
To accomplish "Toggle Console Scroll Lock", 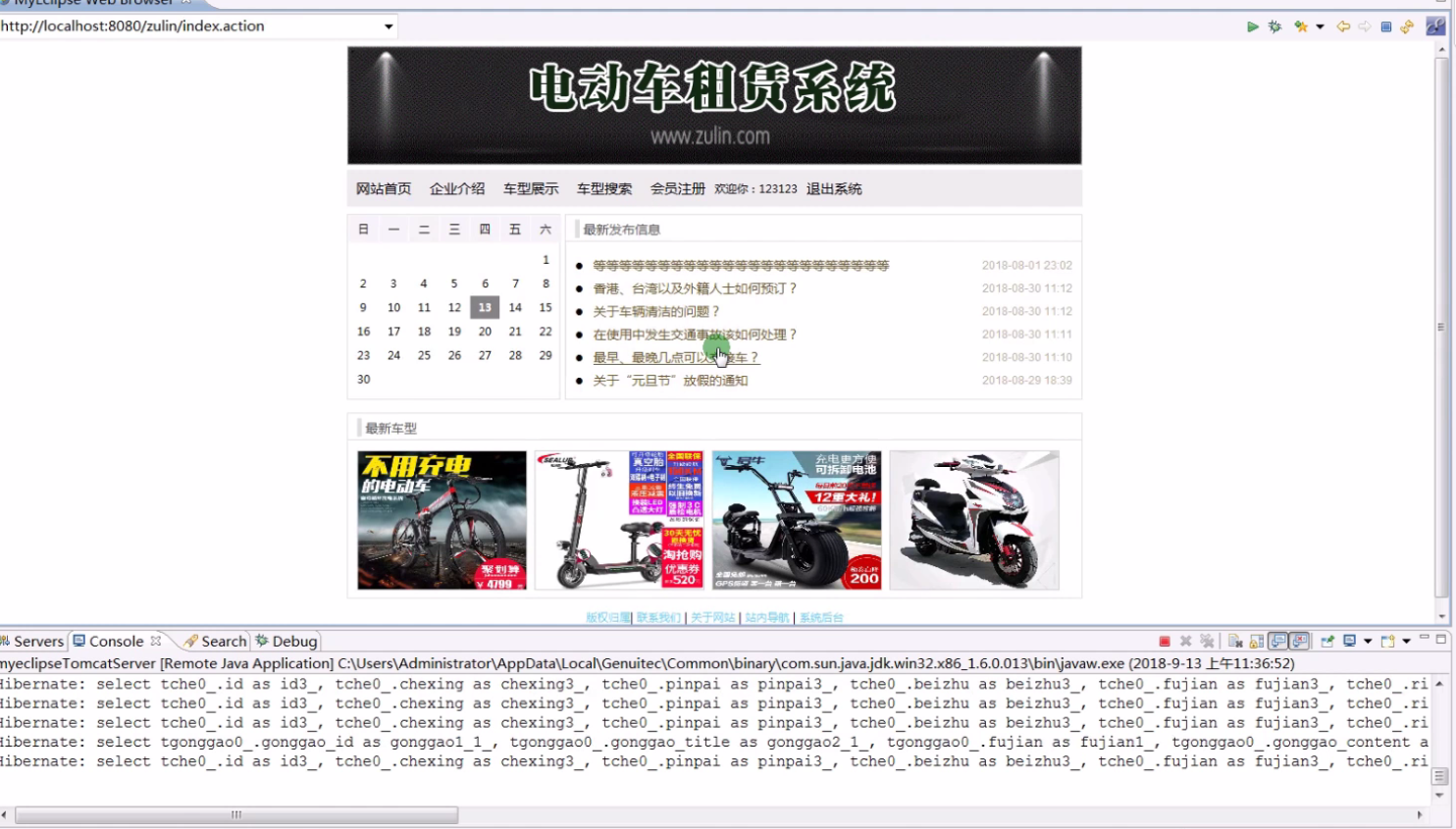I will point(1256,642).
